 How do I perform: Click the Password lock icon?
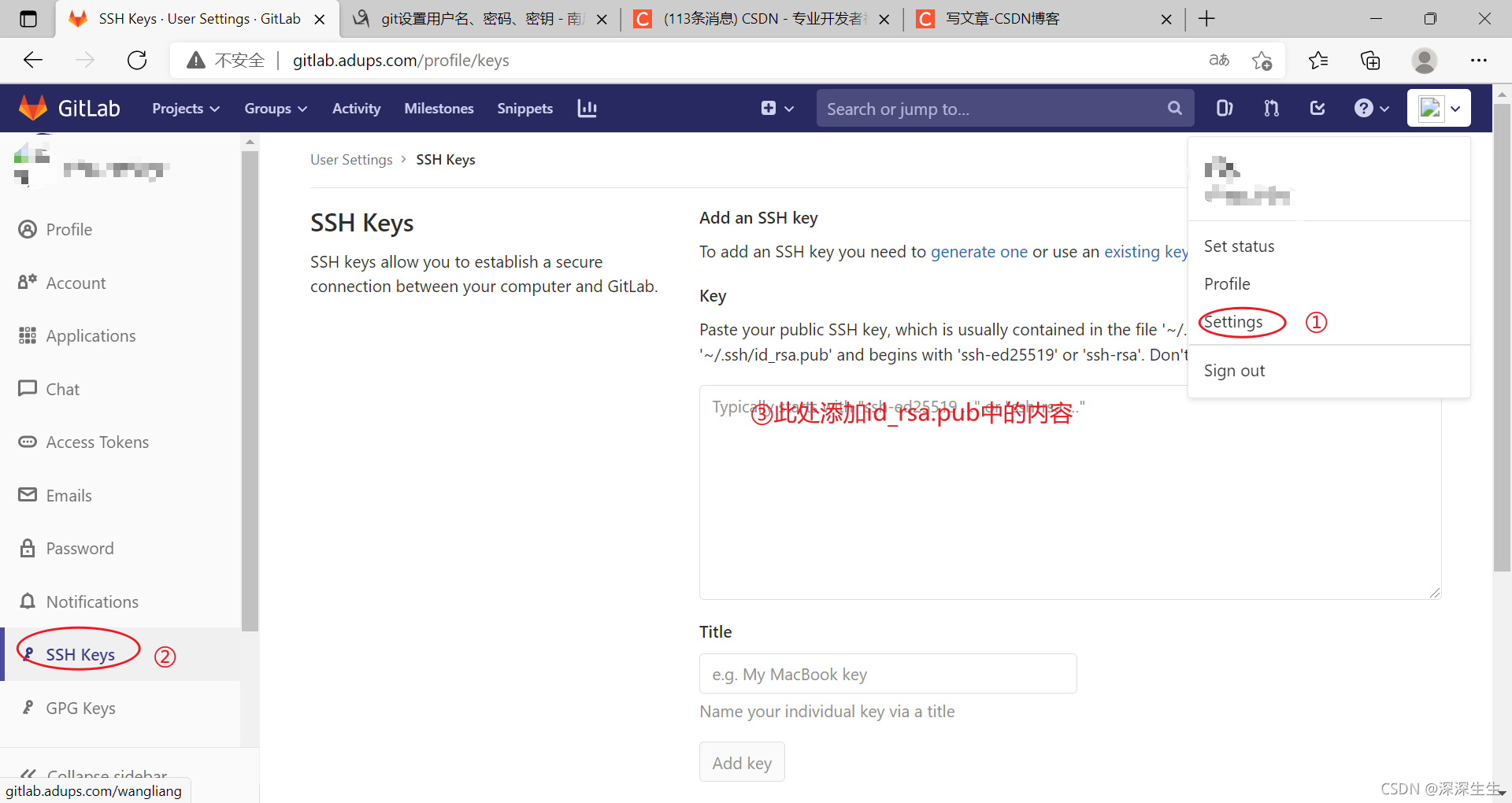[x=28, y=548]
